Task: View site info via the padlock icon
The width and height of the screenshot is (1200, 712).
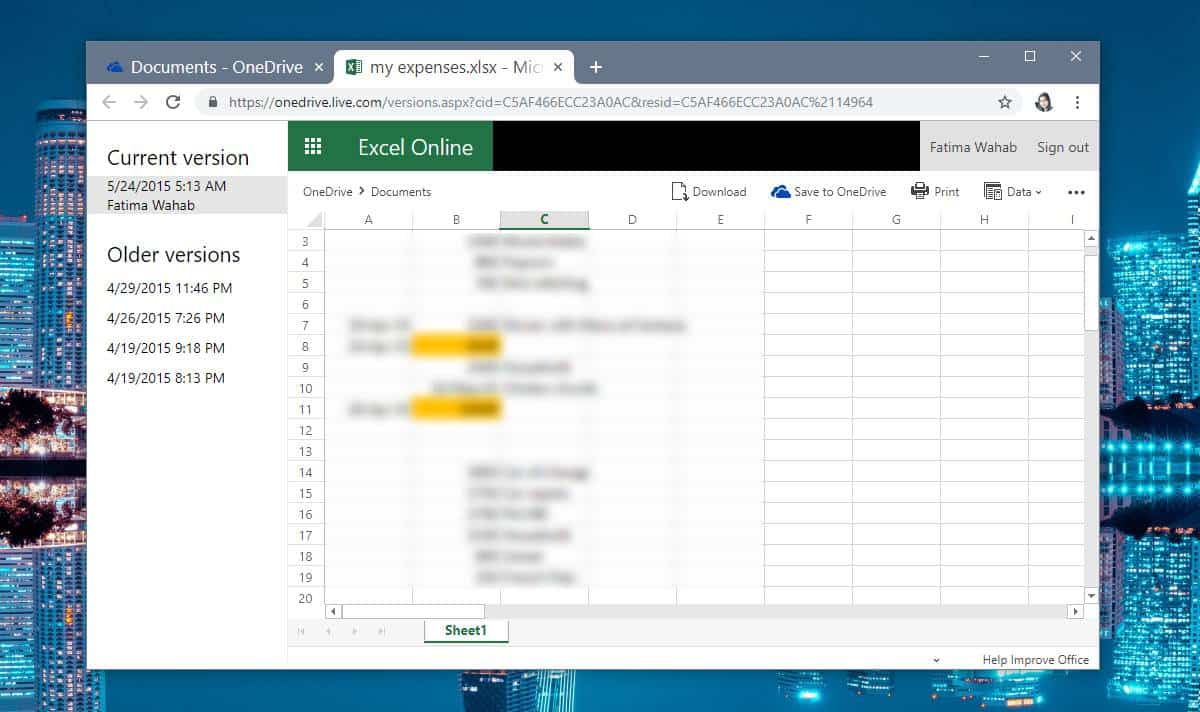Action: [x=211, y=102]
